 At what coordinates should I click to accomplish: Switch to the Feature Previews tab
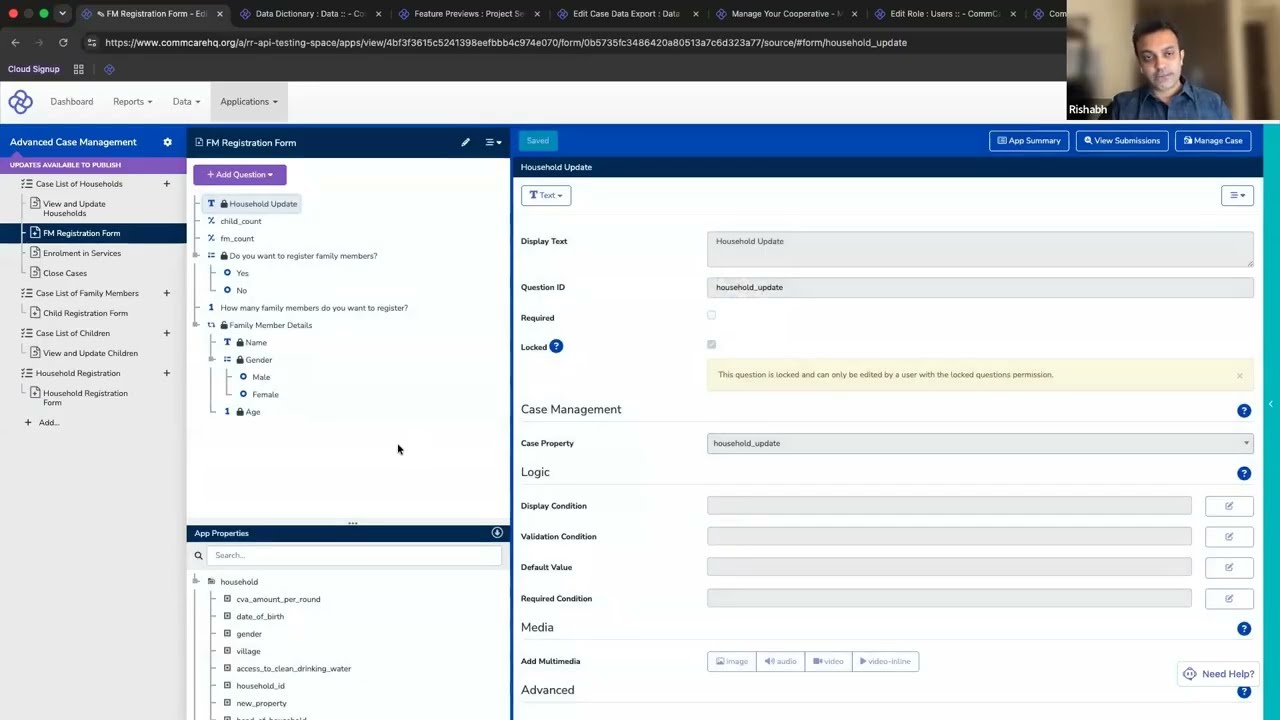point(468,14)
